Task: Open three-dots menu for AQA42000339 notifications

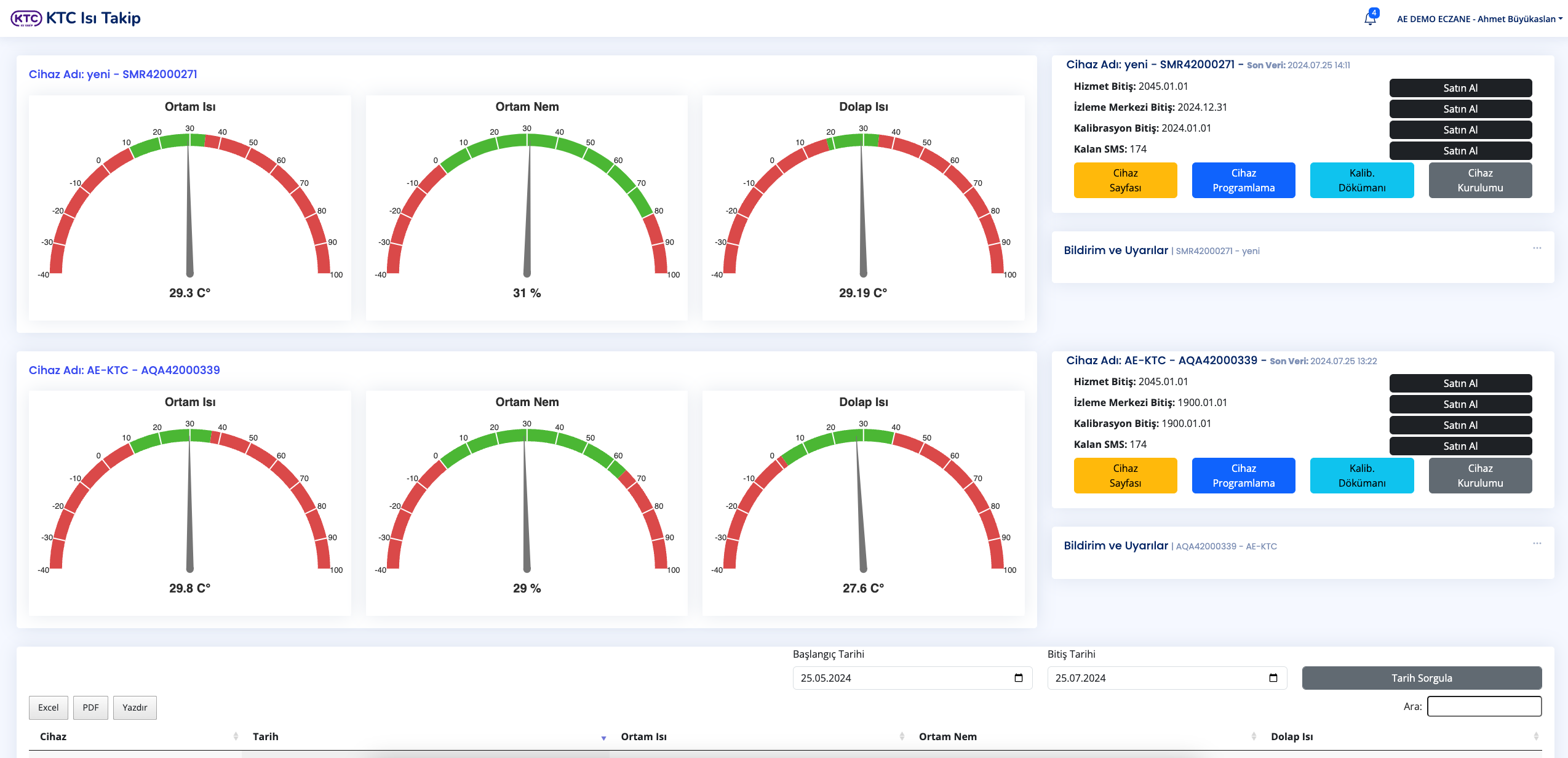Action: pyautogui.click(x=1537, y=543)
